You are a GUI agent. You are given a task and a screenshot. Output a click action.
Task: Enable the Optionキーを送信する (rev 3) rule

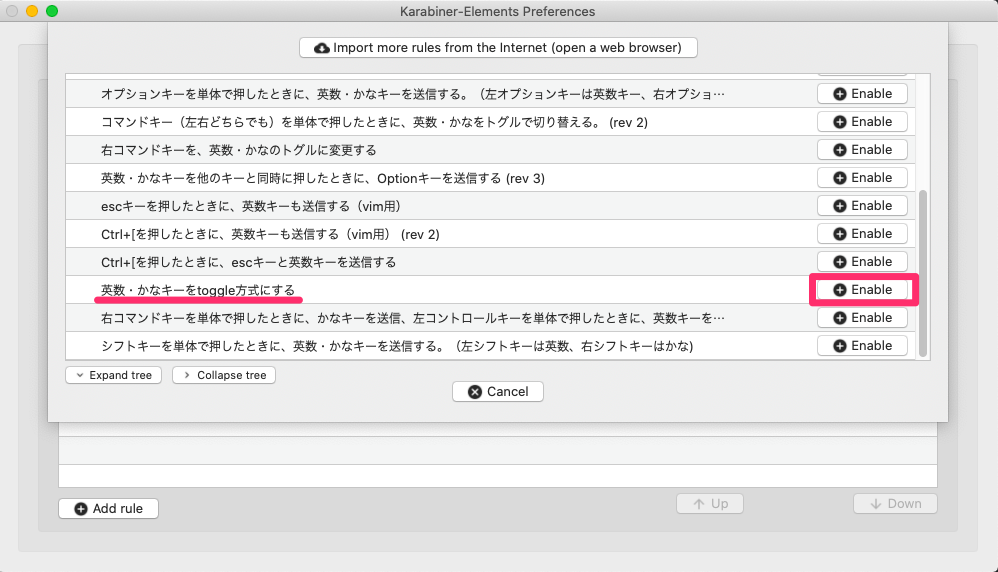point(862,178)
